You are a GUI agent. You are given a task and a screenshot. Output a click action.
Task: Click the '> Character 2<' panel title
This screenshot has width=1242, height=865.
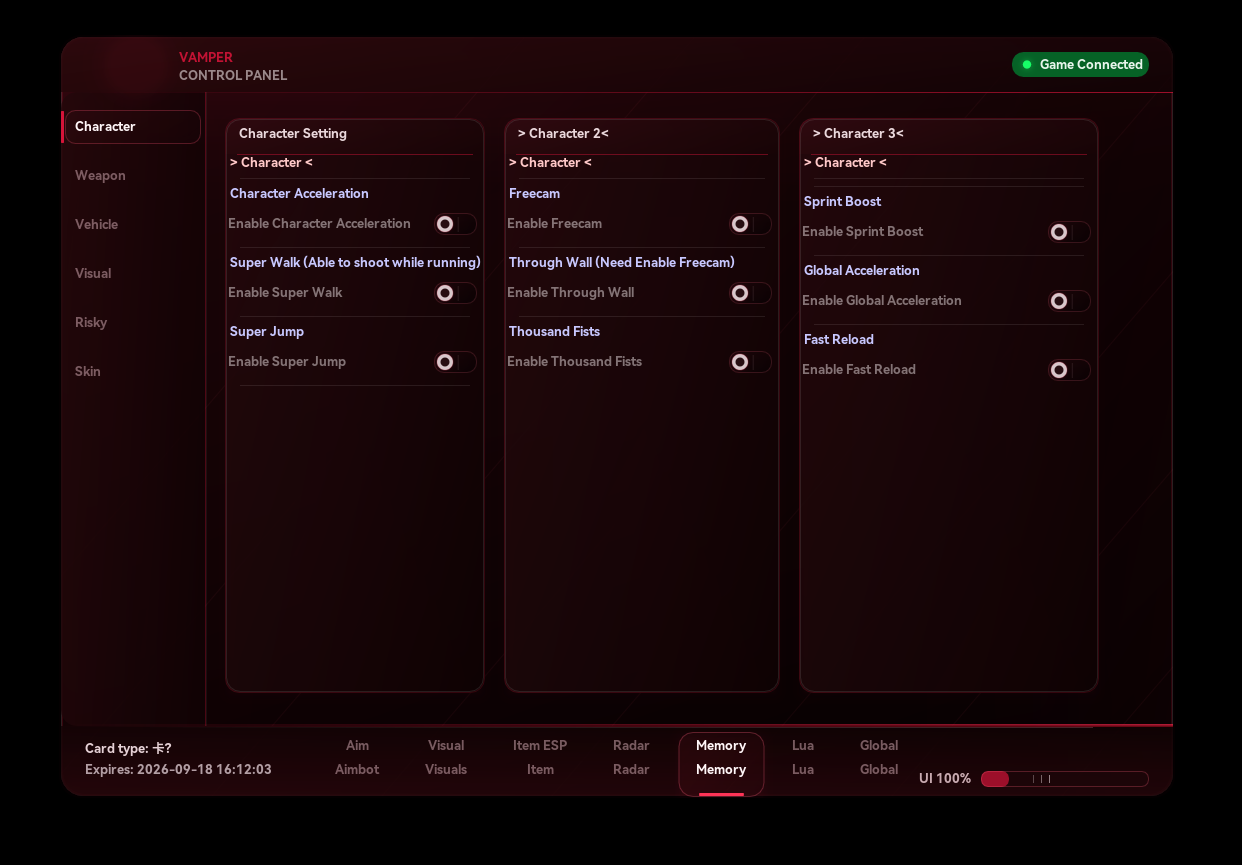pos(563,134)
